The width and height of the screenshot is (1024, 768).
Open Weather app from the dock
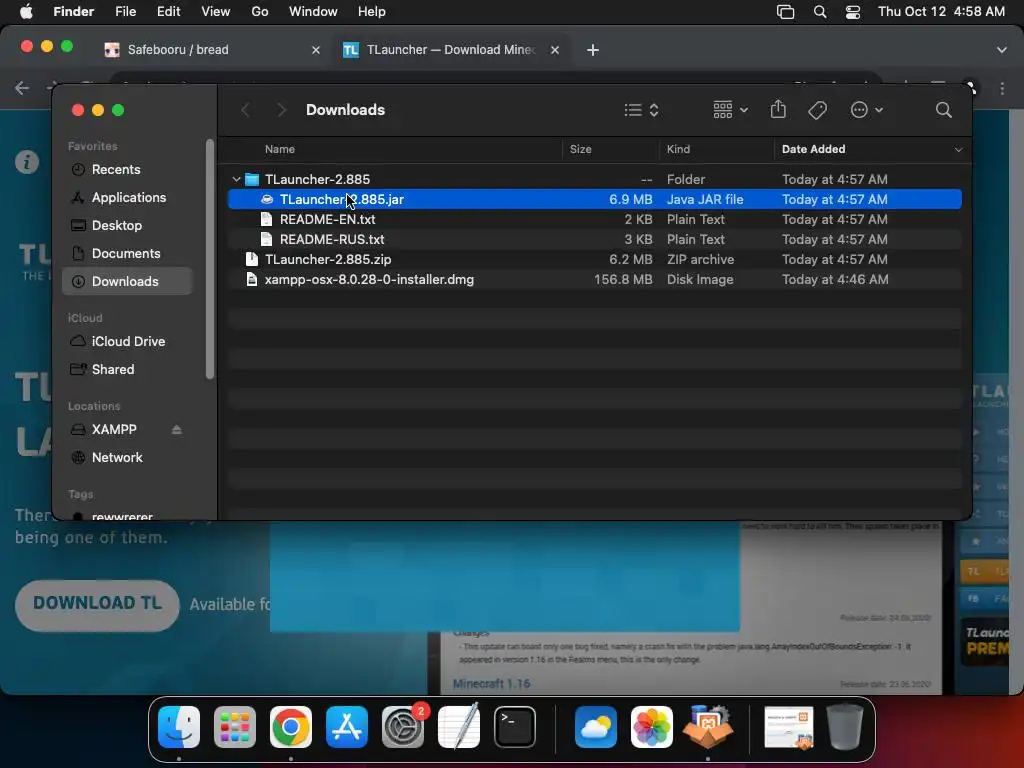596,727
